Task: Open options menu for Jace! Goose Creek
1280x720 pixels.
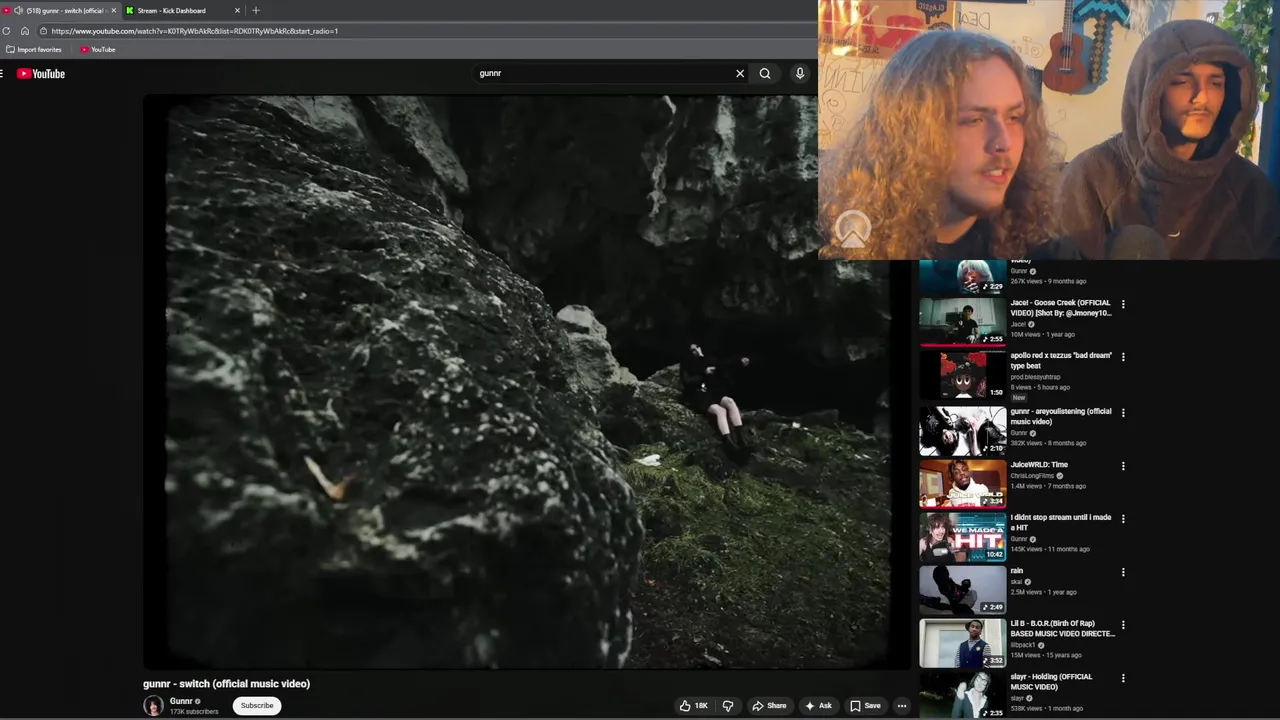Action: click(x=1123, y=304)
